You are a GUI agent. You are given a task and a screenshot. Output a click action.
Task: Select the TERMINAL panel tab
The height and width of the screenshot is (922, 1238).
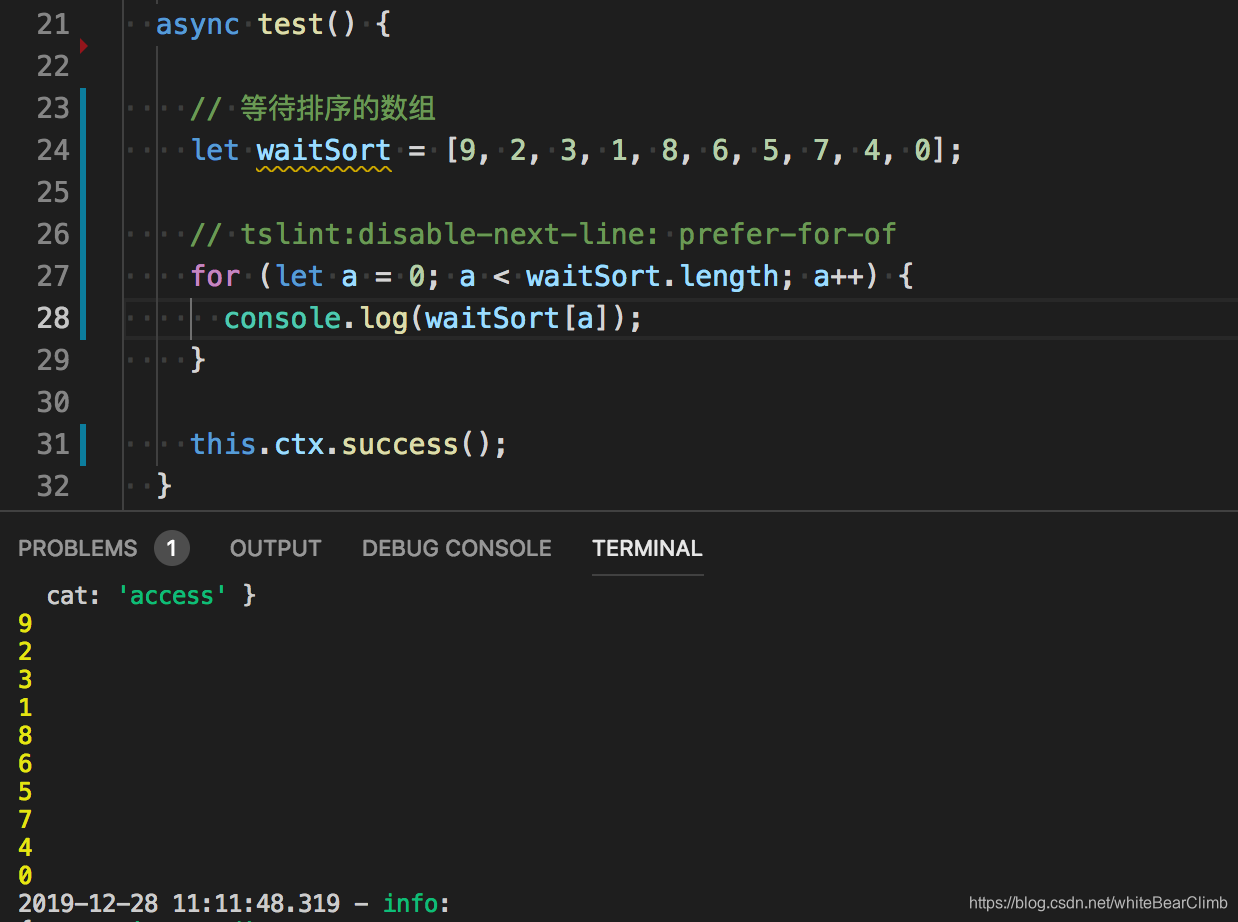coord(647,548)
